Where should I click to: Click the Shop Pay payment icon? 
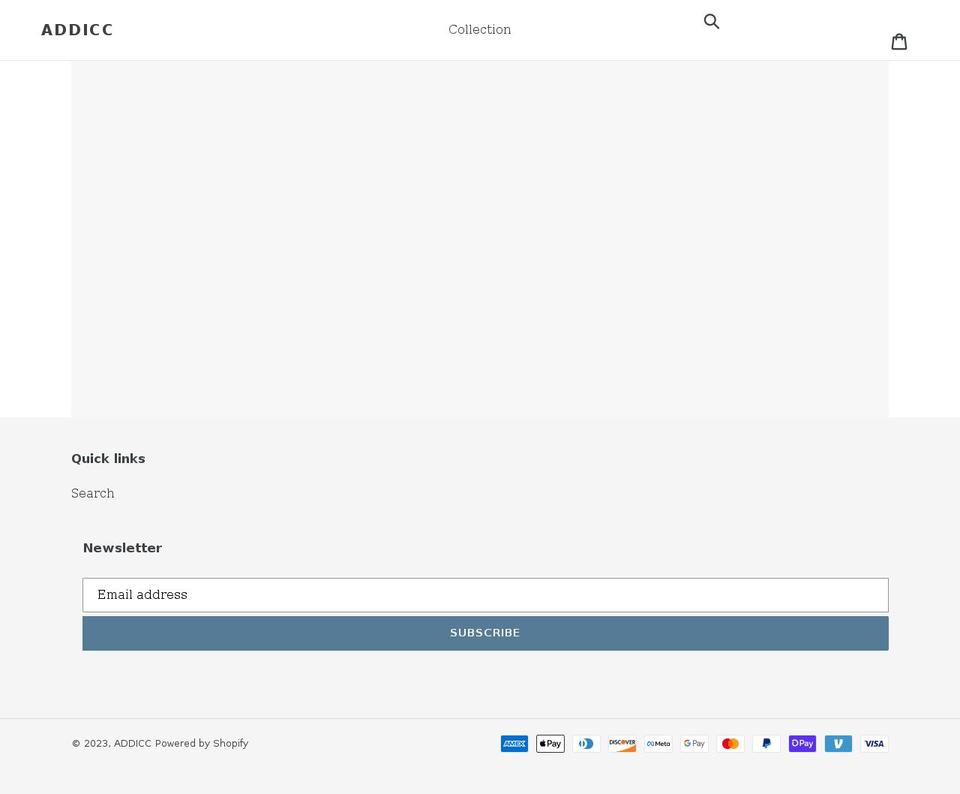pos(802,743)
